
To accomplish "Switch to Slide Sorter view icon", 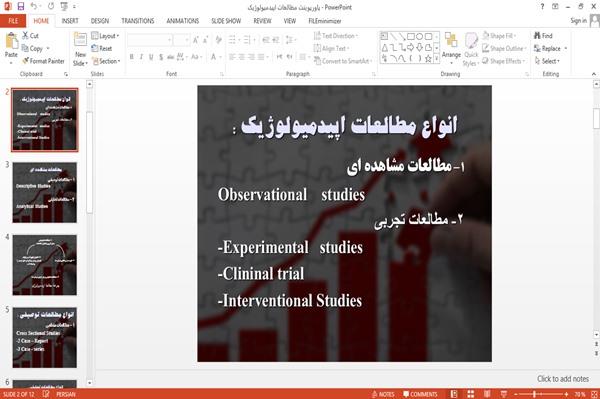I will (471, 394).
